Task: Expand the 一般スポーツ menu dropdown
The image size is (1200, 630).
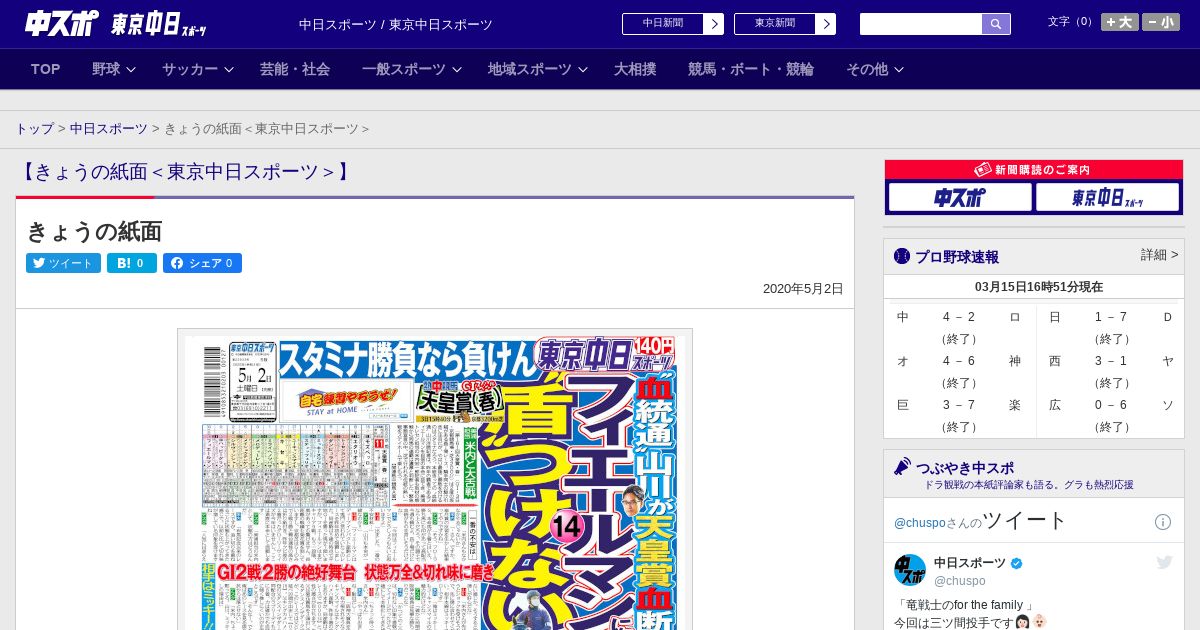Action: (411, 69)
